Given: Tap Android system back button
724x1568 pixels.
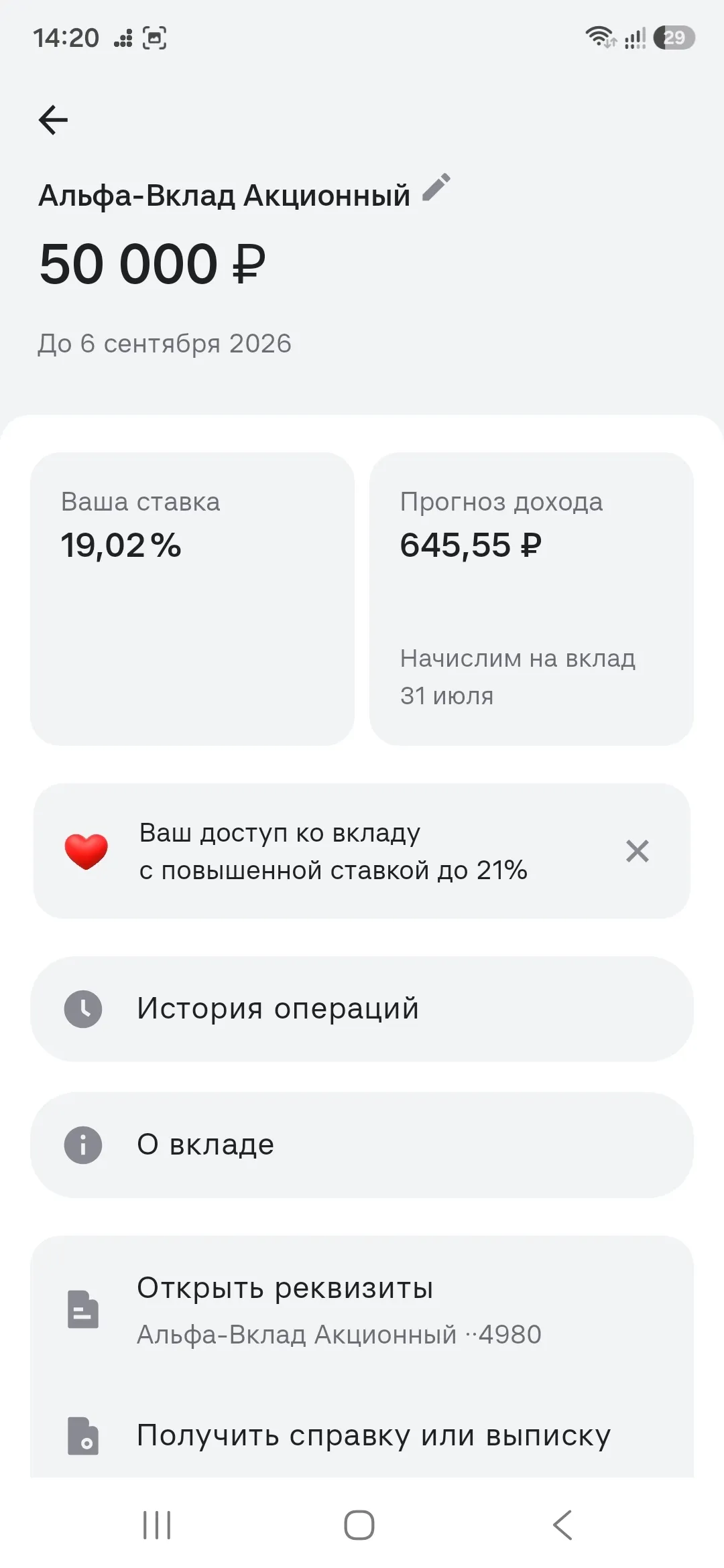Looking at the screenshot, I should pos(562,1525).
